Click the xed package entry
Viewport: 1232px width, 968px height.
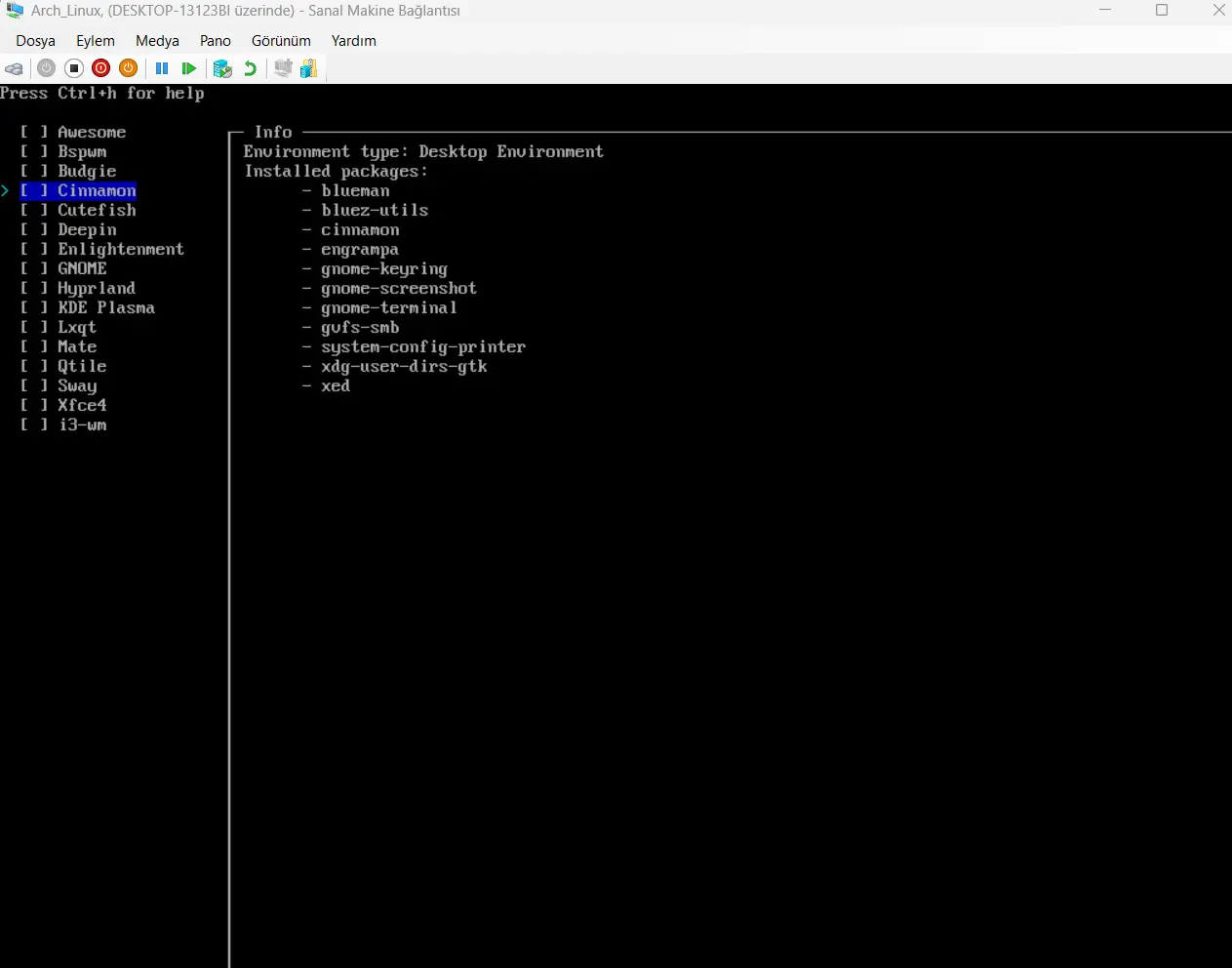point(336,385)
